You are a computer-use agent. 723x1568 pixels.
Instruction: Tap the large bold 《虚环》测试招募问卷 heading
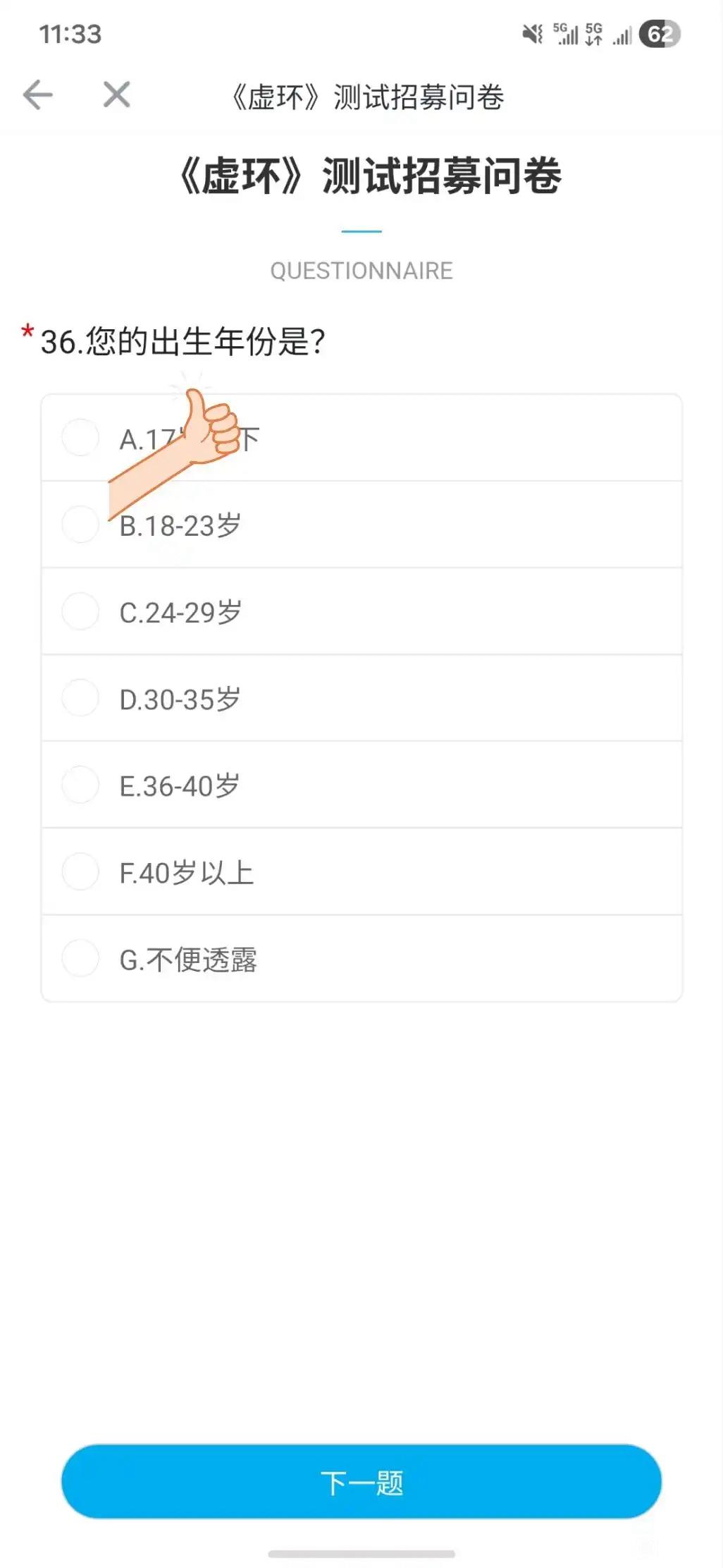(369, 176)
